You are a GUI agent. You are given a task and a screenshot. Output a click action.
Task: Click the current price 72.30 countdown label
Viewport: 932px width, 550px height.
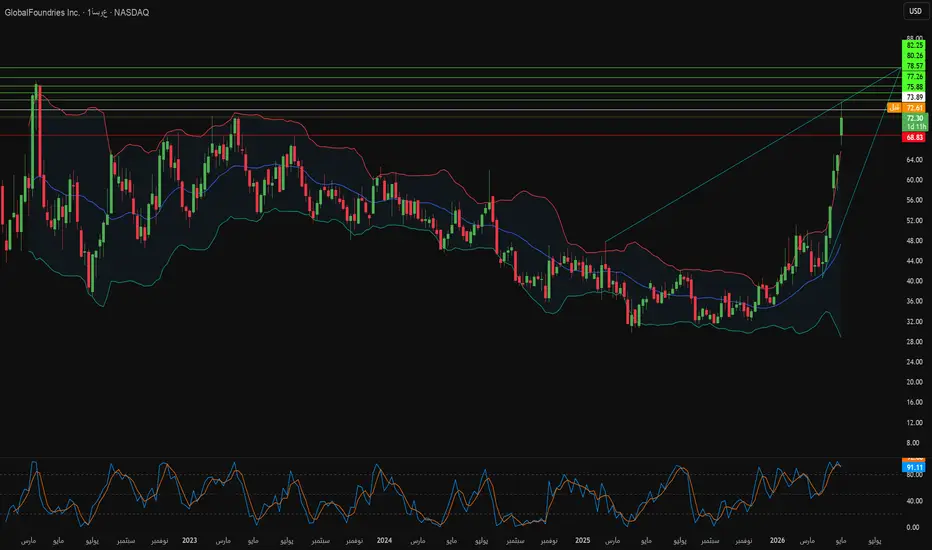click(x=915, y=122)
